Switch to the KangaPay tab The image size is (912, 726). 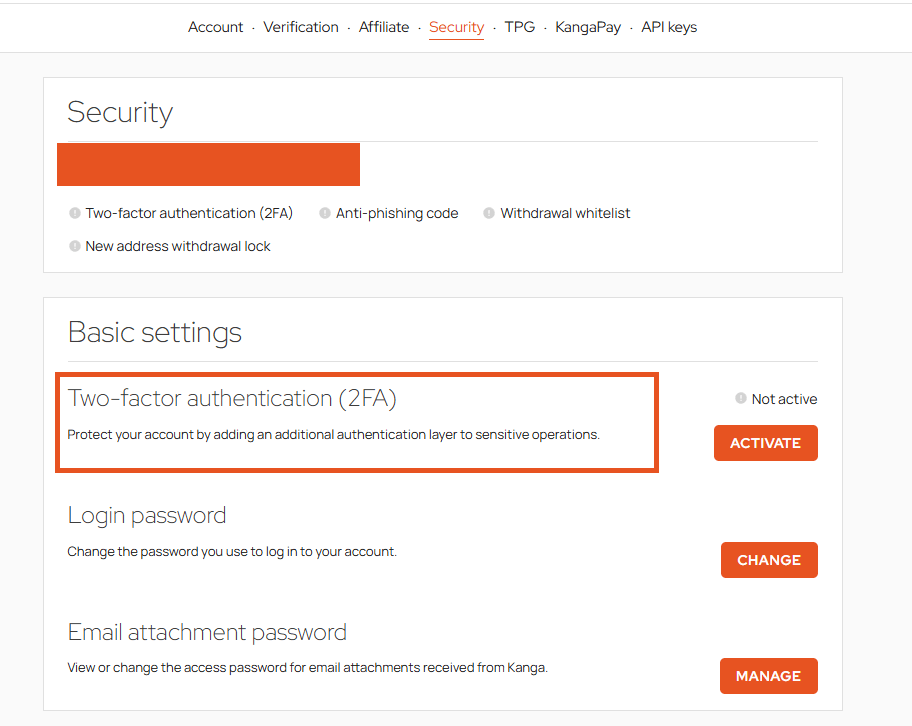click(588, 27)
